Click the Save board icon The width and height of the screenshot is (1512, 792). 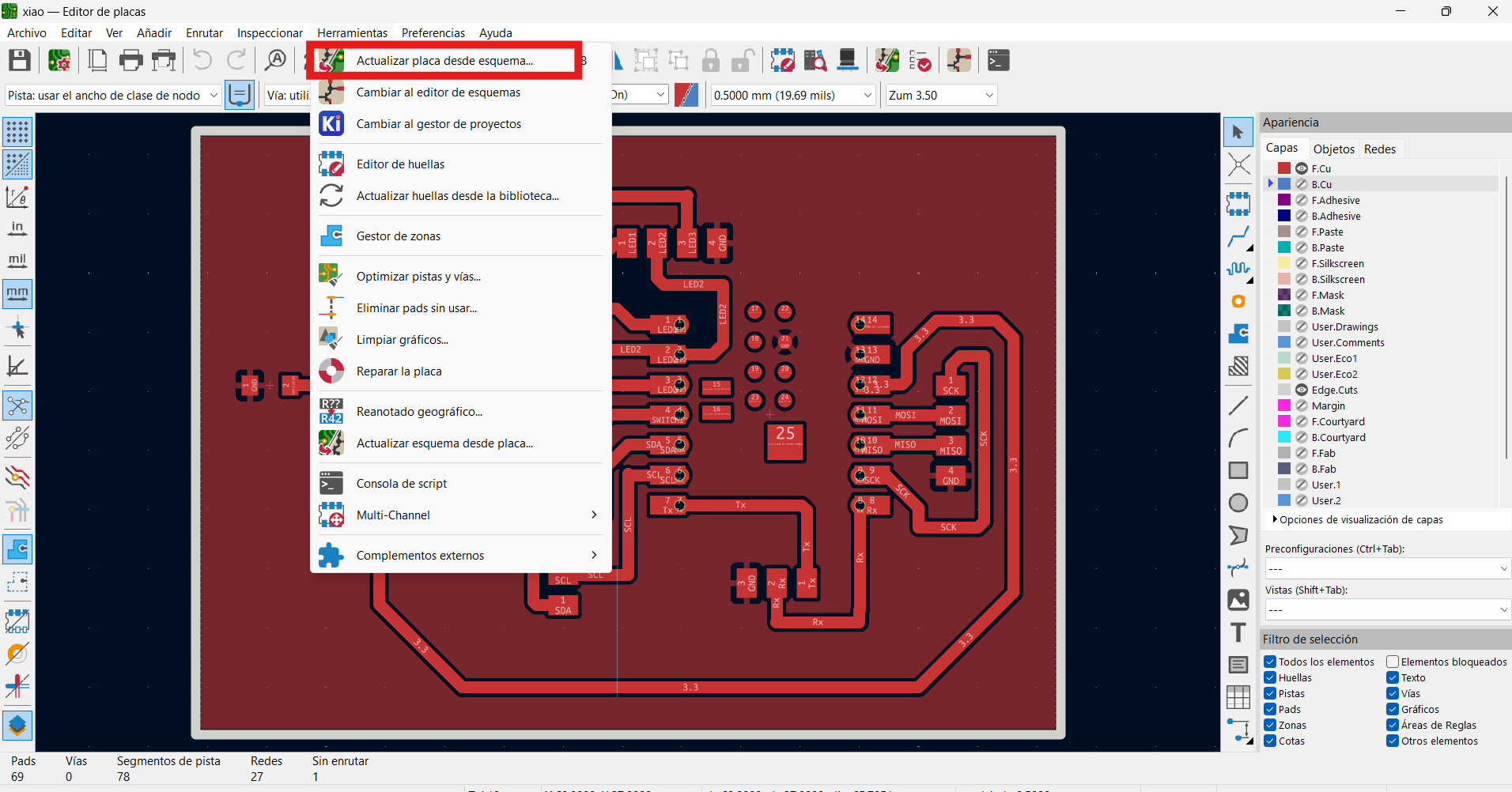tap(20, 60)
